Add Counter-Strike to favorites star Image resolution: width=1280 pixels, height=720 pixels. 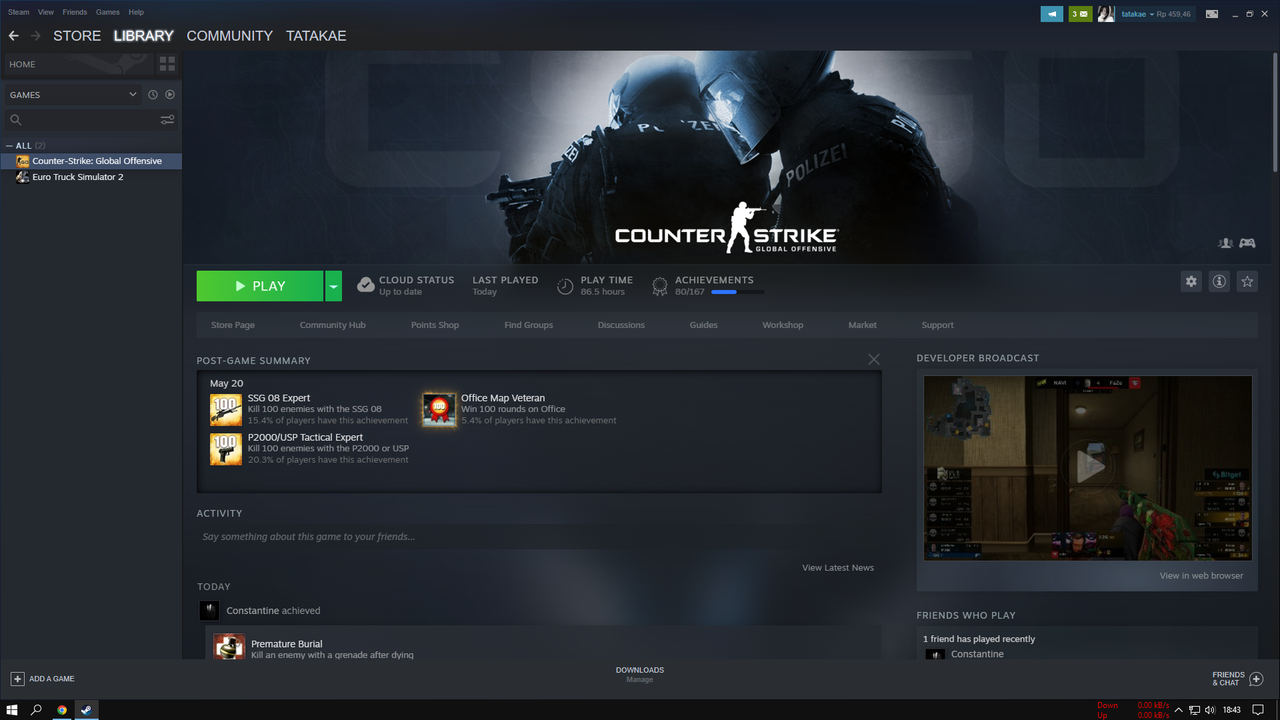pyautogui.click(x=1247, y=282)
